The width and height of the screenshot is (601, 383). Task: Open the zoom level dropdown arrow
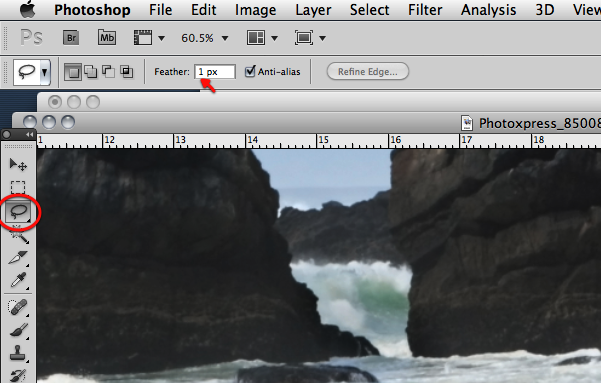[225, 38]
